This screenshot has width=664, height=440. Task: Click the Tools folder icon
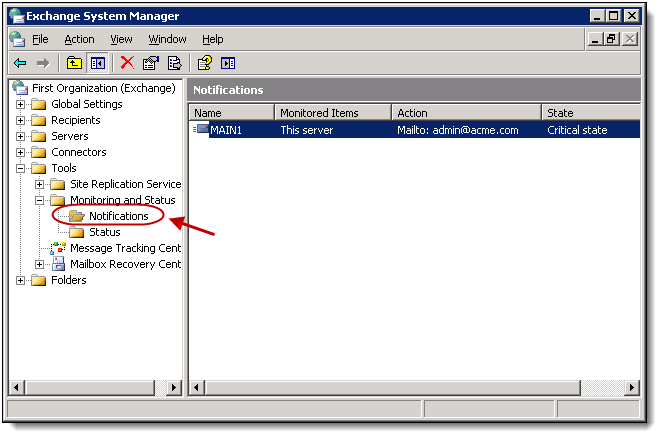coord(39,168)
